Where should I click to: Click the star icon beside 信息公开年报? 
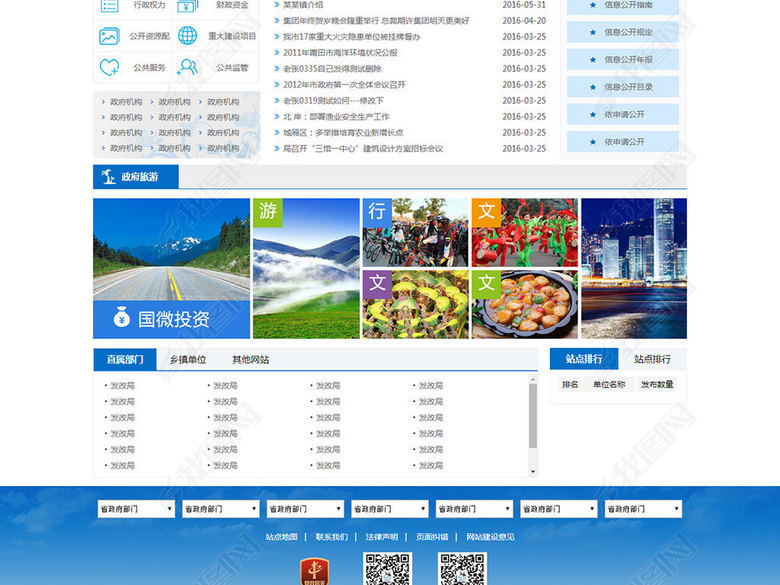[592, 60]
